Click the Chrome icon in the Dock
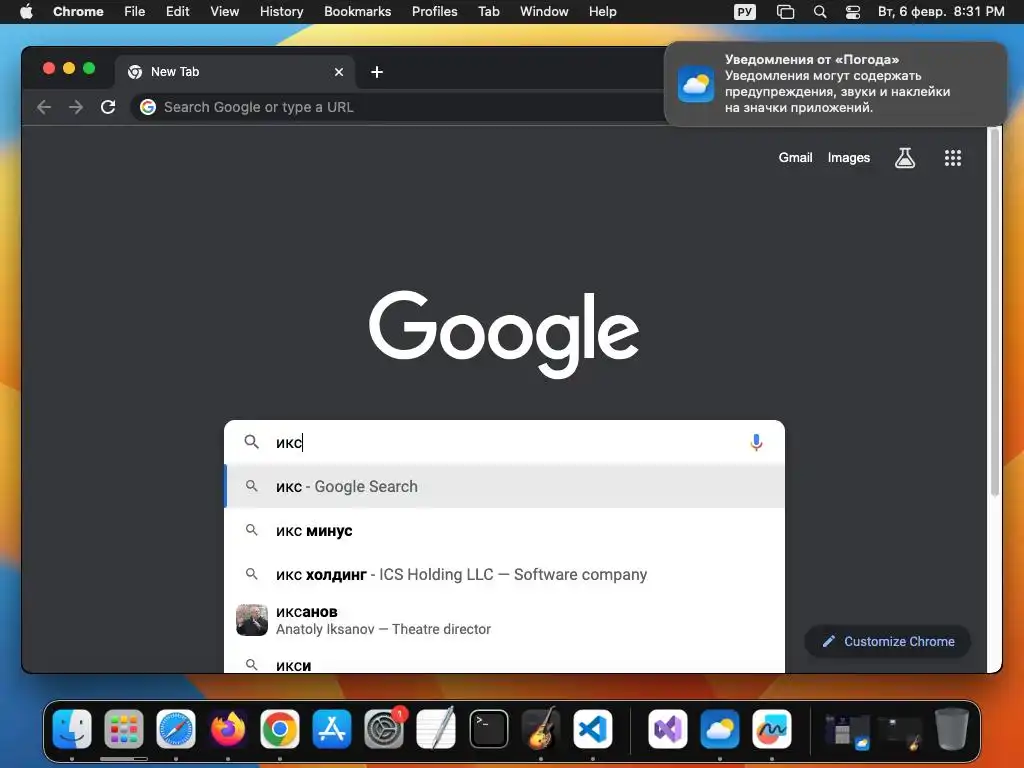This screenshot has width=1024, height=768. (x=280, y=729)
